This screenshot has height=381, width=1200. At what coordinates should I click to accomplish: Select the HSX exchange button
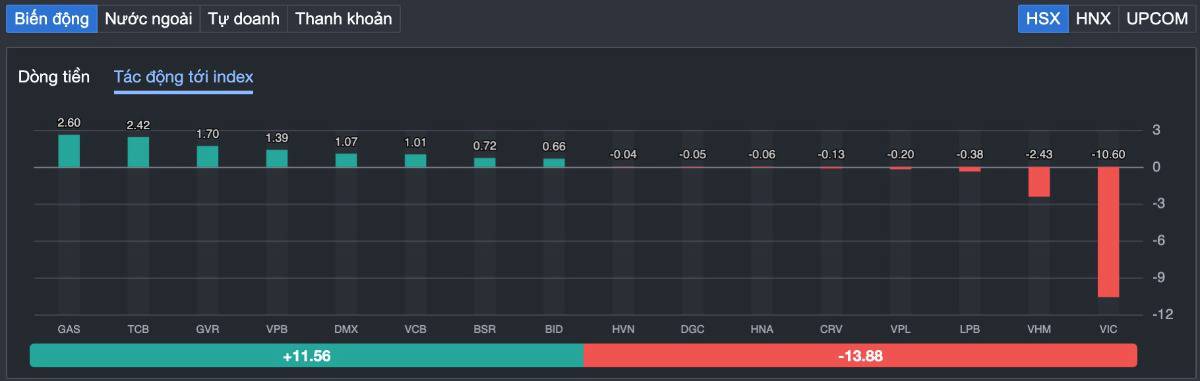1042,18
